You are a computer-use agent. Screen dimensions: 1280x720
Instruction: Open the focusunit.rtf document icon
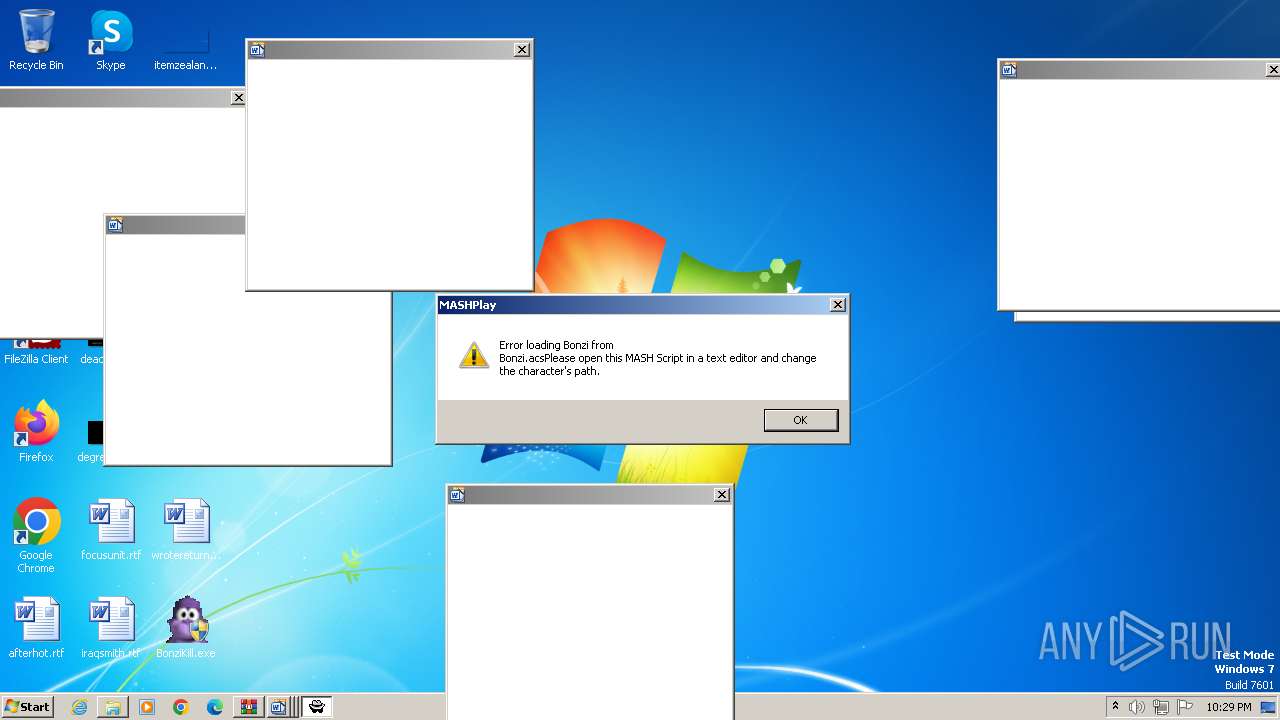tap(111, 530)
